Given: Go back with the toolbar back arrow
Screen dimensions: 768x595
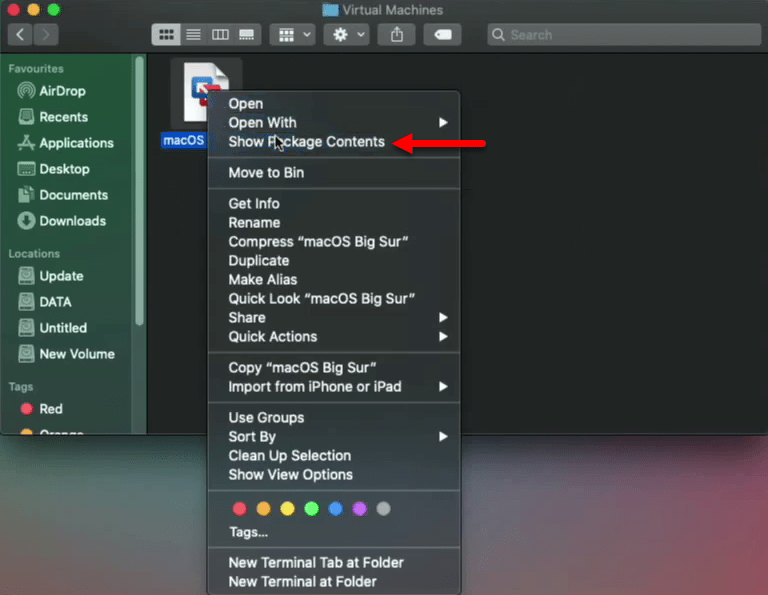Looking at the screenshot, I should pos(20,35).
